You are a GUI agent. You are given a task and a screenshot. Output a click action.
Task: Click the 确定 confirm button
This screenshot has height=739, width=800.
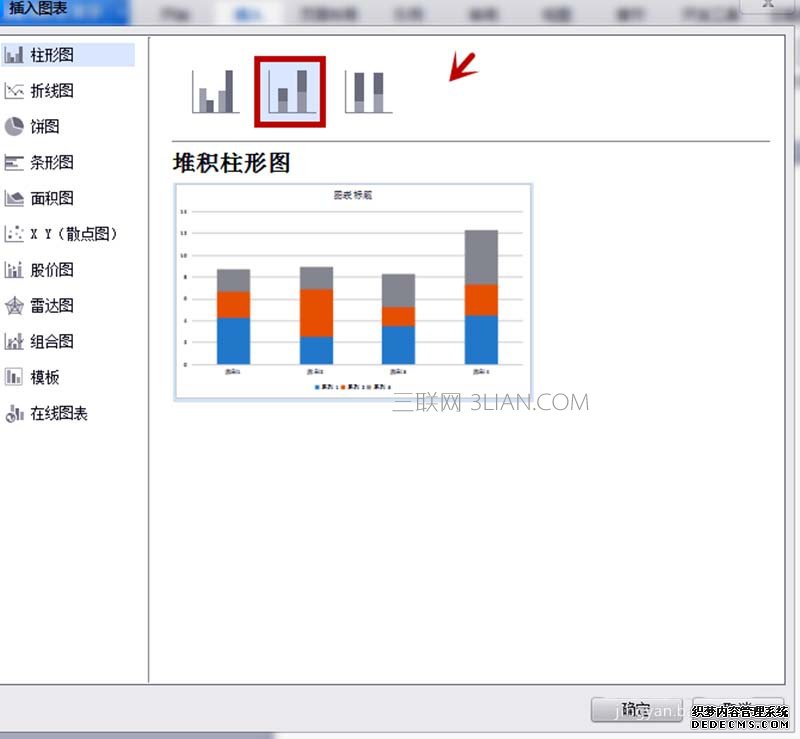click(636, 709)
